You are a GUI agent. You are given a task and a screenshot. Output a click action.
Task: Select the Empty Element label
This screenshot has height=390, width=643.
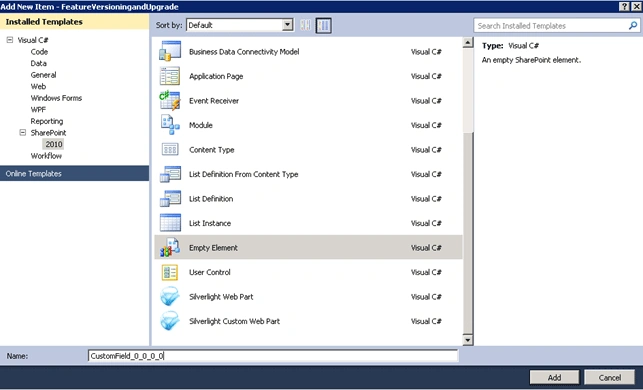point(213,248)
